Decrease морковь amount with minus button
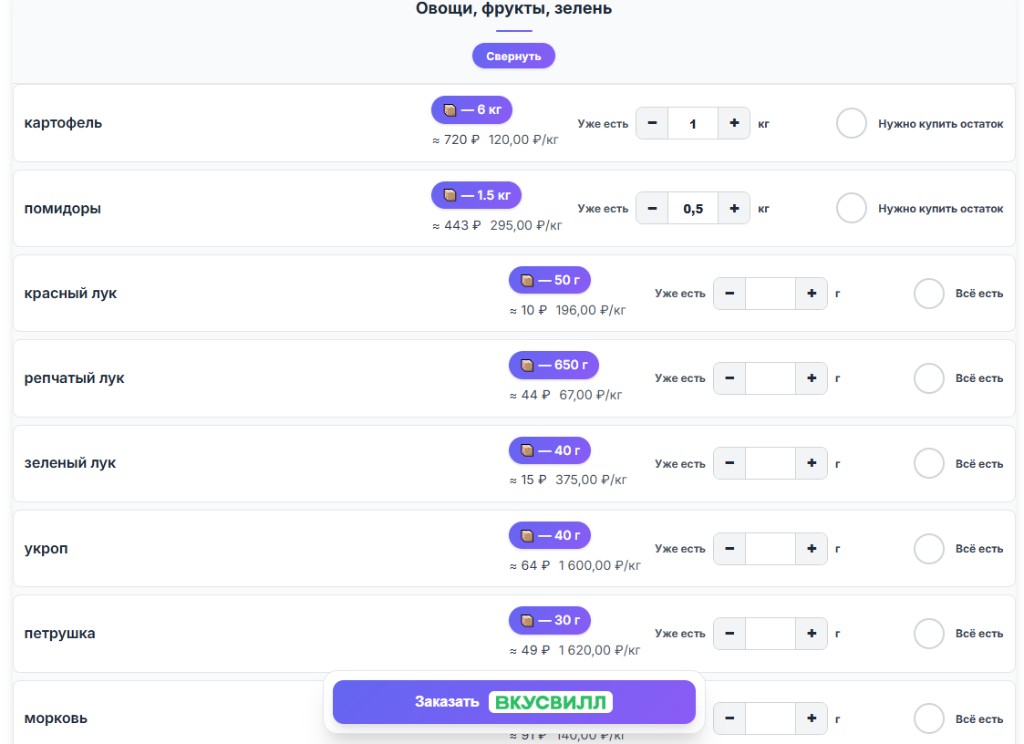1024x744 pixels. pos(729,719)
